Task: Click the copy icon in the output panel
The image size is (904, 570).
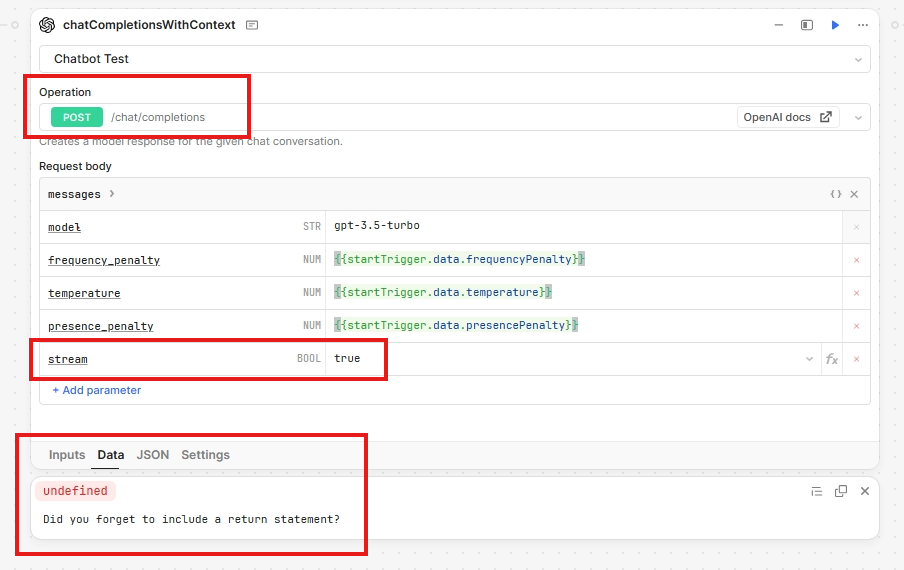Action: [841, 491]
